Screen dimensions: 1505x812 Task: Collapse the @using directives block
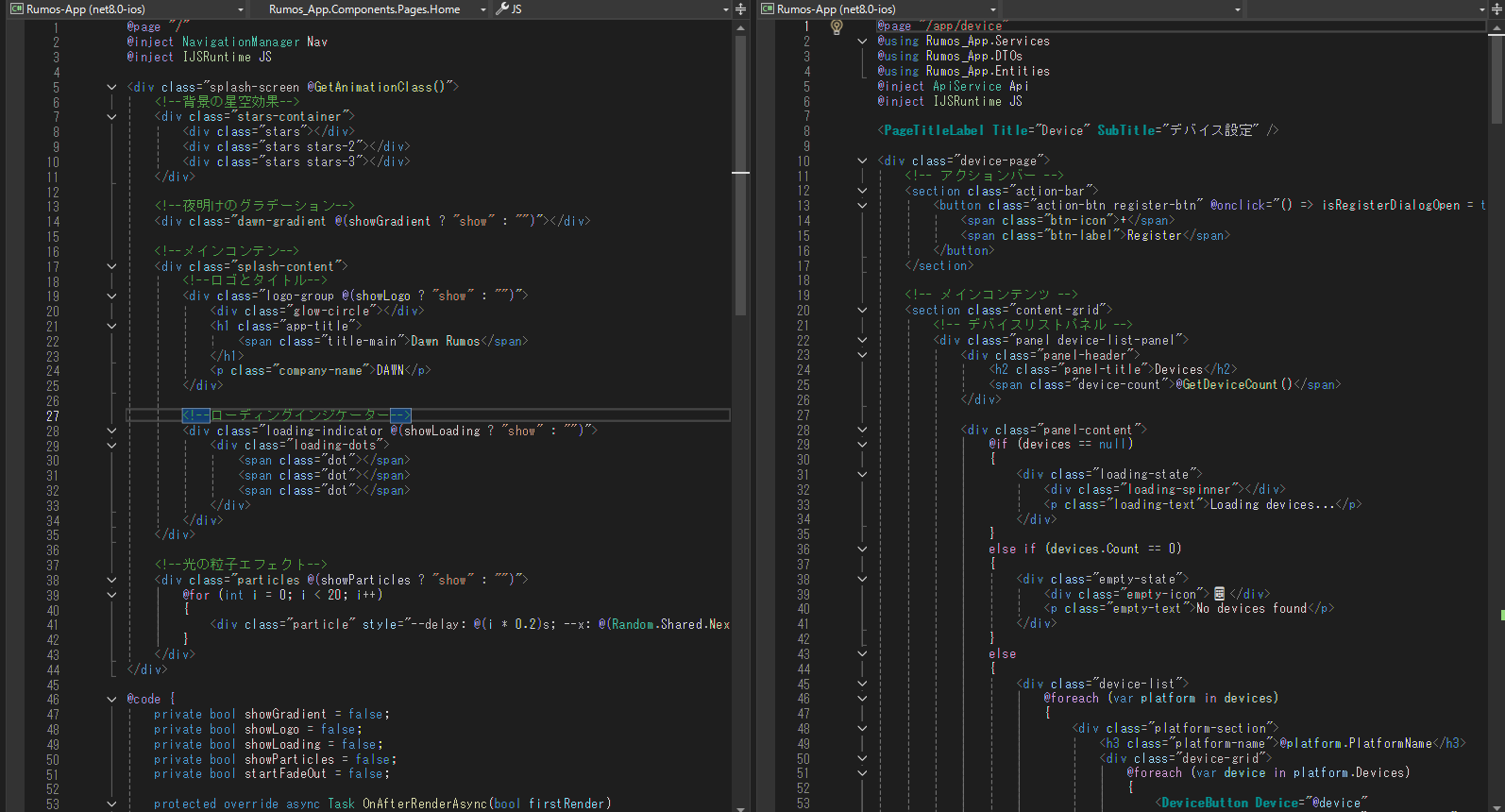click(862, 42)
